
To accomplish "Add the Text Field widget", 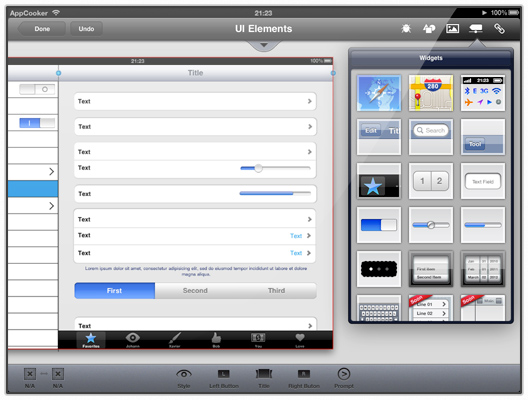I will pyautogui.click(x=483, y=181).
